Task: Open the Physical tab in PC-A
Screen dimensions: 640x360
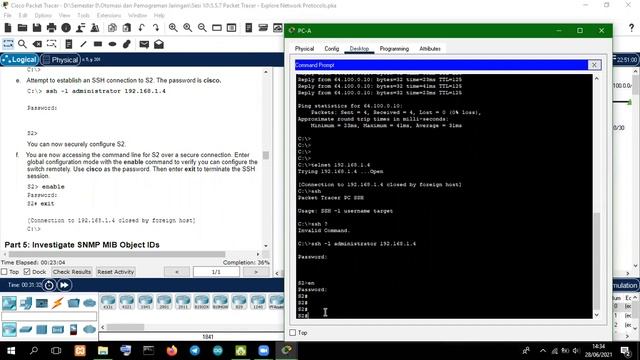Action: click(x=304, y=49)
